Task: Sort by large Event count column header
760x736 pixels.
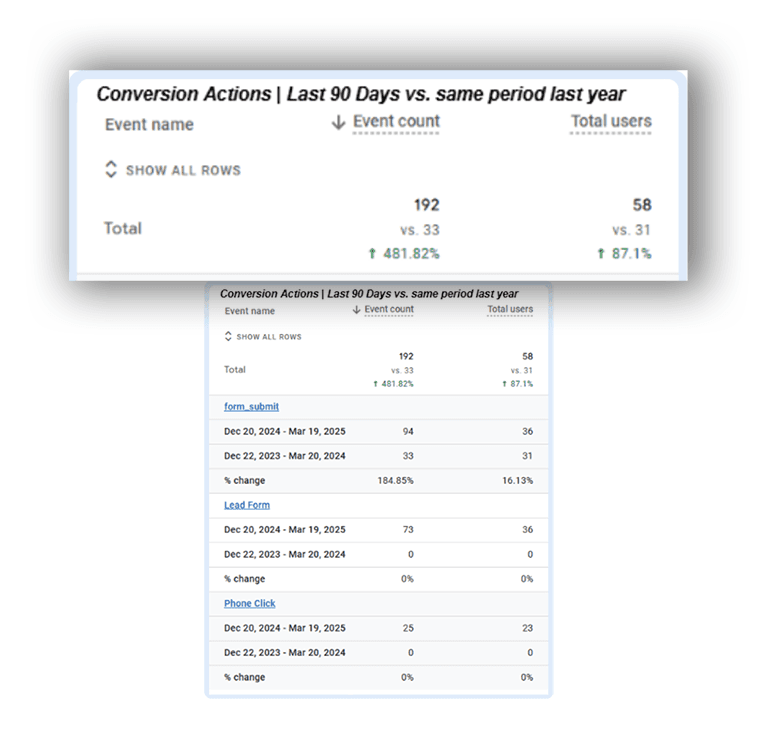Action: [x=396, y=121]
